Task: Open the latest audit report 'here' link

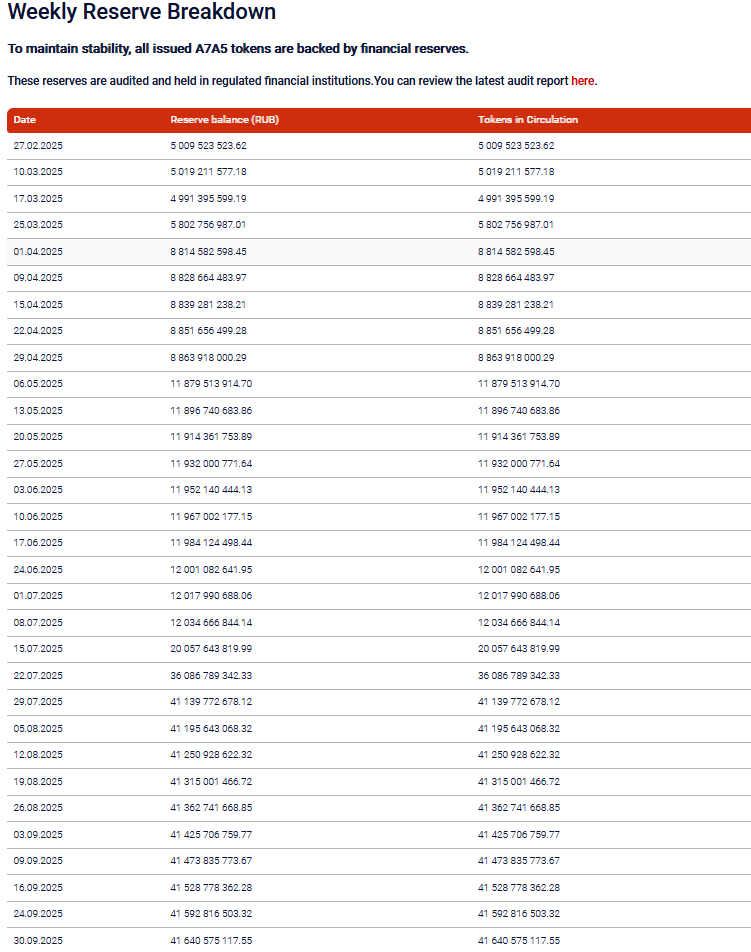Action: click(x=582, y=81)
